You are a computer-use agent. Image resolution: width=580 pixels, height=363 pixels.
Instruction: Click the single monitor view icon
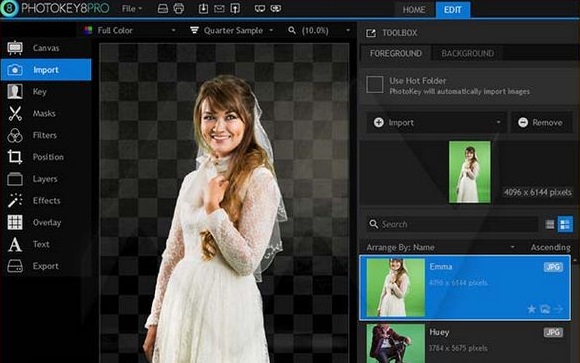click(x=260, y=9)
